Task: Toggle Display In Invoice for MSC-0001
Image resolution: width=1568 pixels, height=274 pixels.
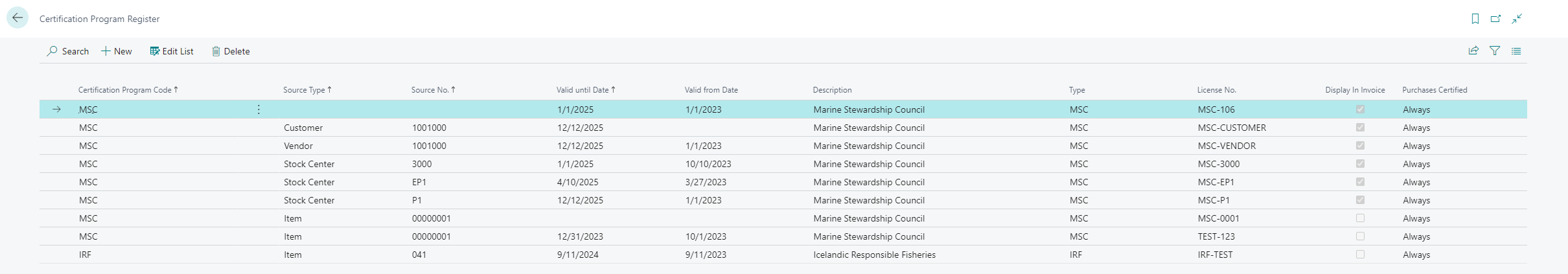Action: coord(1360,218)
